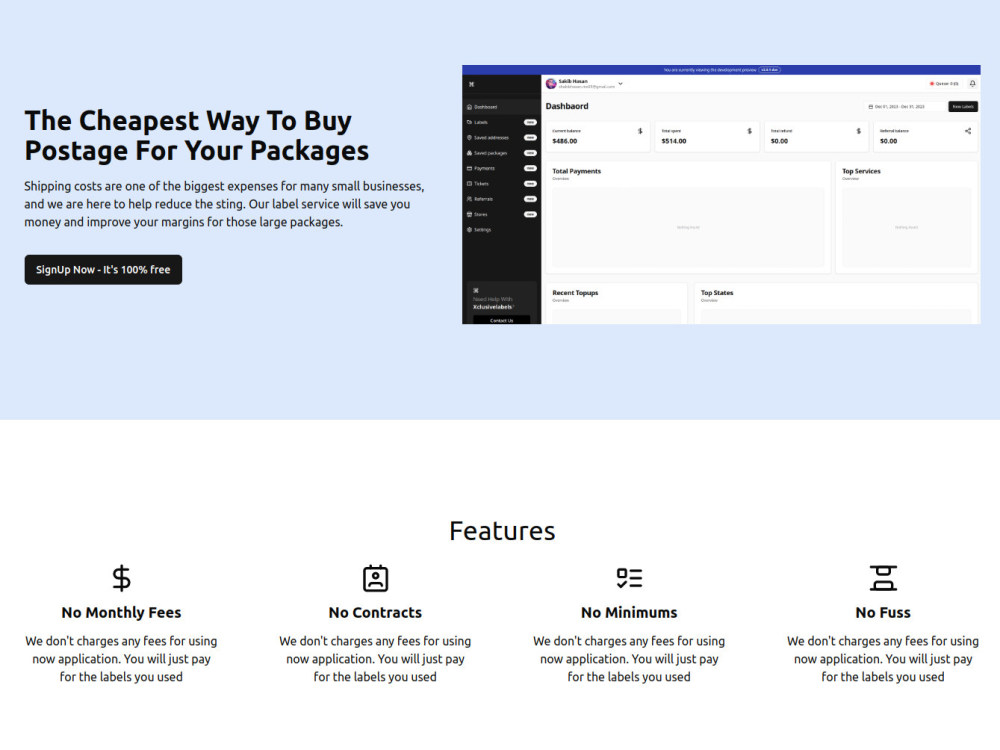Screen dimensions: 1000x750
Task: Click the Features section heading
Action: (x=503, y=531)
